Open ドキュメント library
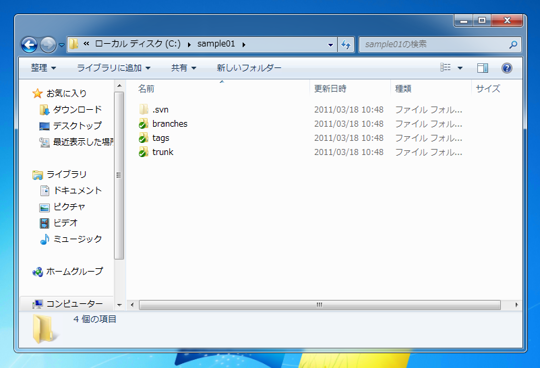Viewport: 540px width, 368px height. click(77, 190)
